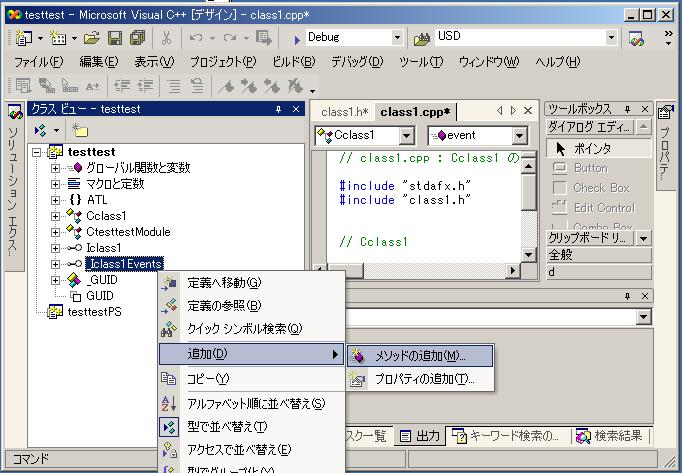Start debugging with the blue play arrow

click(297, 40)
